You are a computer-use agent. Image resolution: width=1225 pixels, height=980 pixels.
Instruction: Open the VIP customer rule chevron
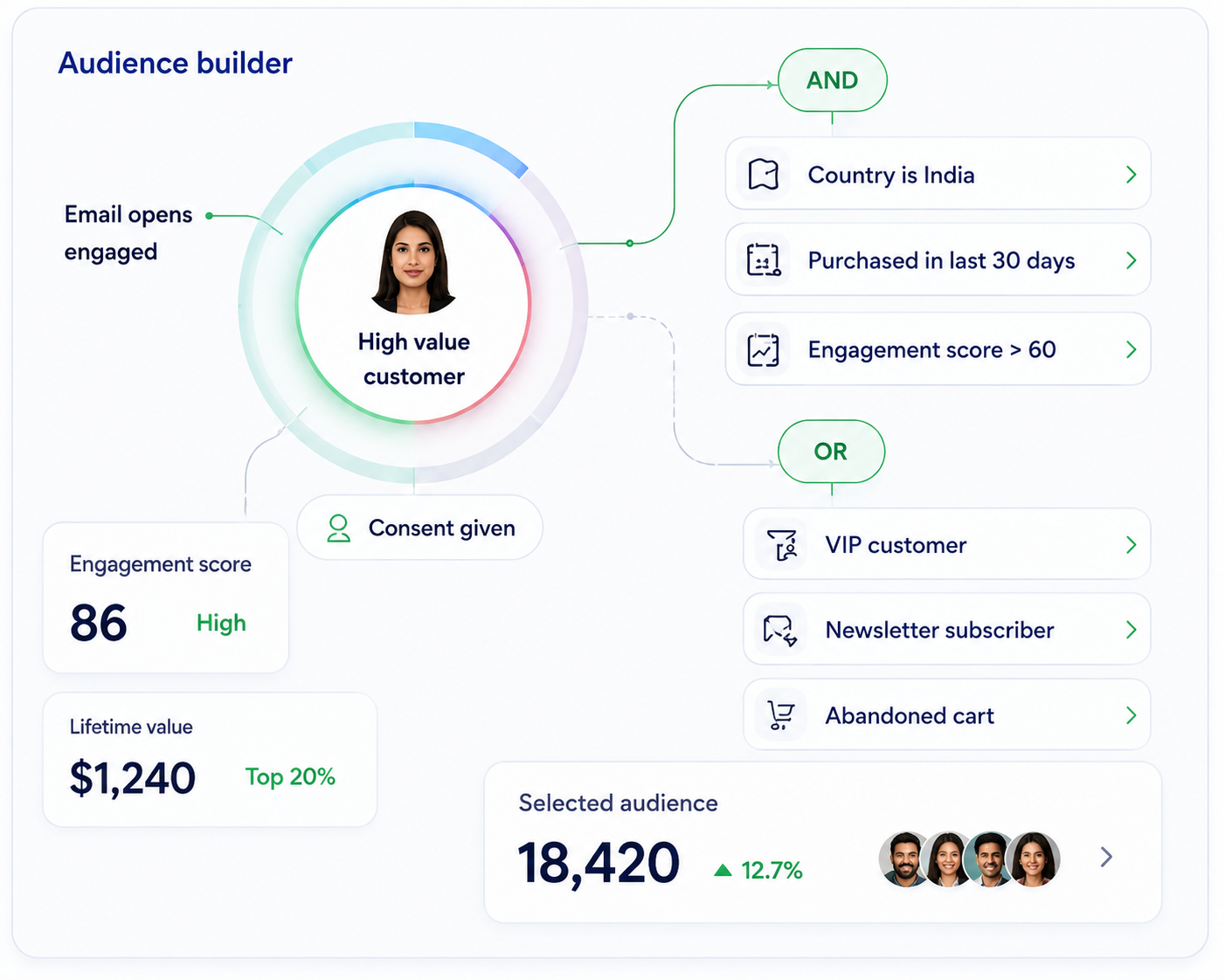tap(1131, 545)
